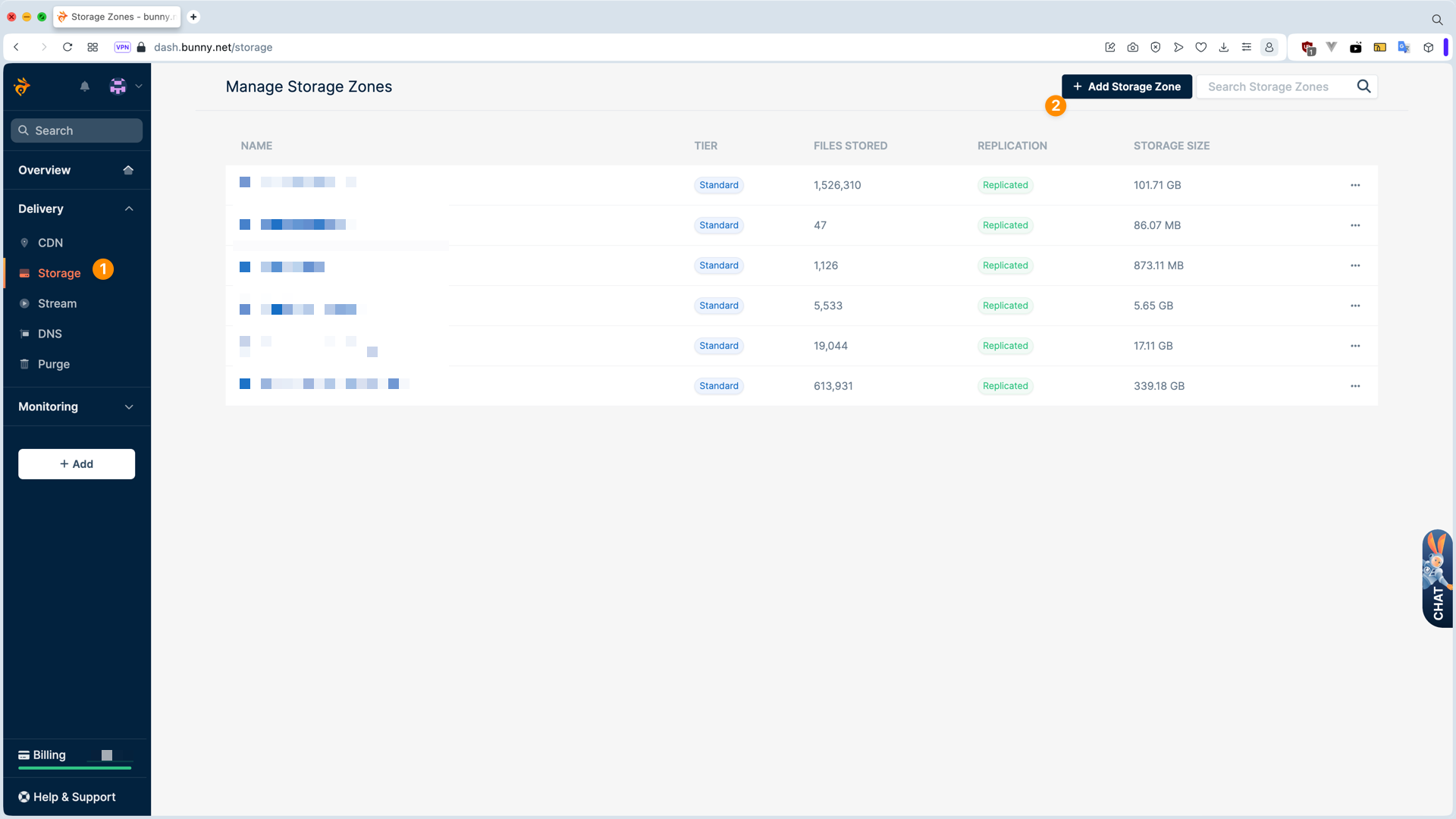Click Replicated badge in 613,931 row
Screen dimensions: 1456x819
click(1005, 386)
